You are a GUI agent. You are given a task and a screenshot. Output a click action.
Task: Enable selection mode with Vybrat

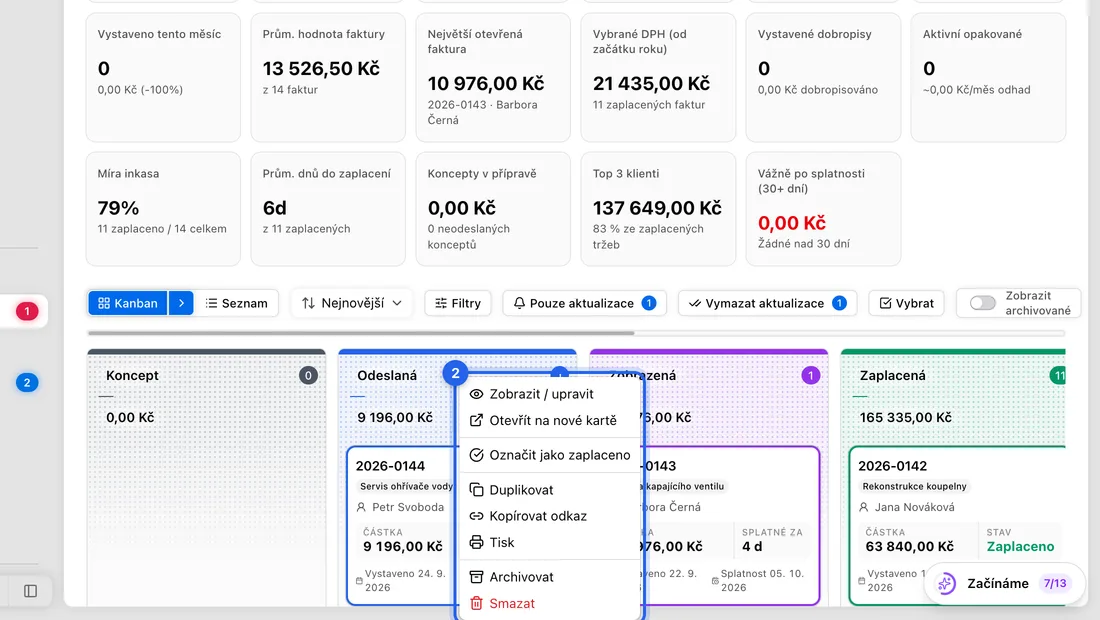coord(906,303)
